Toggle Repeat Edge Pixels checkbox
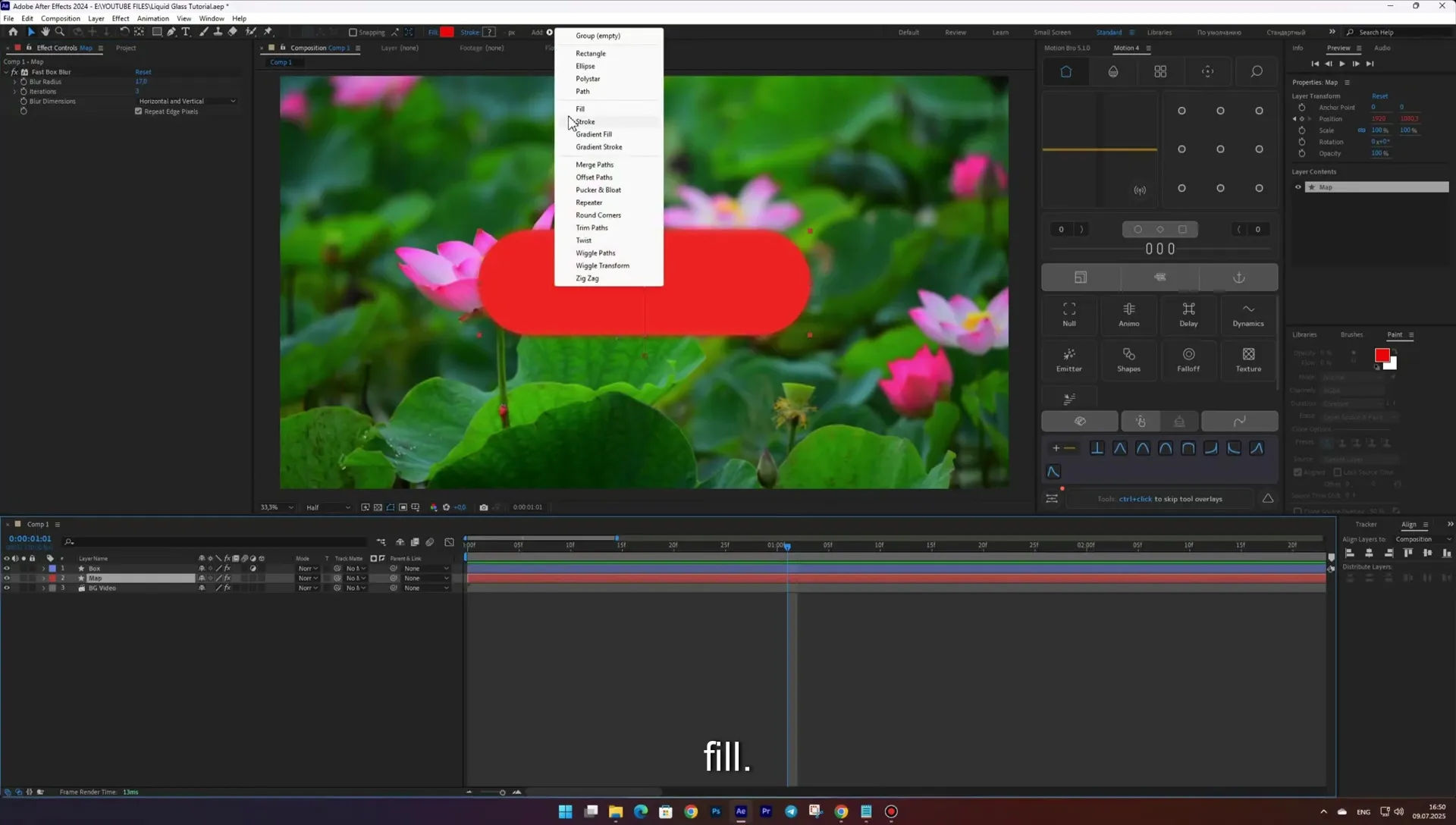 139,111
